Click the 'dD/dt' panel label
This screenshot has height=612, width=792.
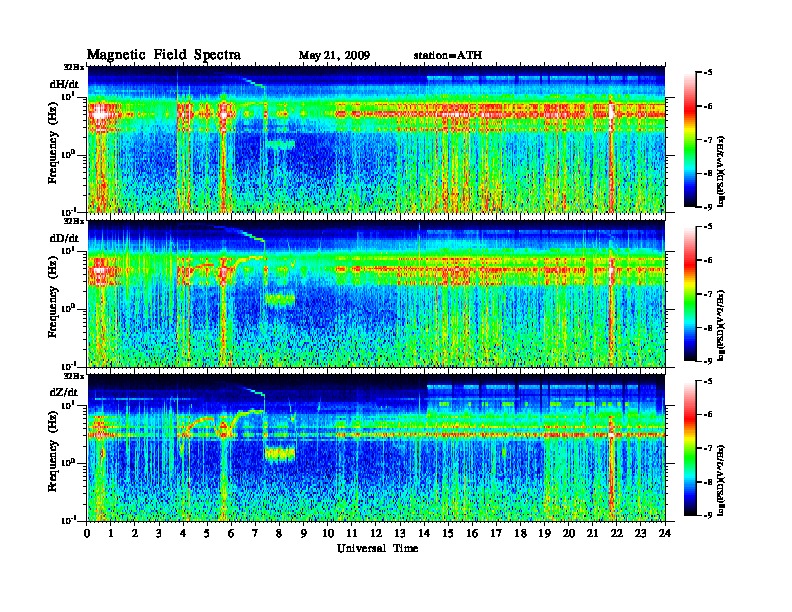64,238
